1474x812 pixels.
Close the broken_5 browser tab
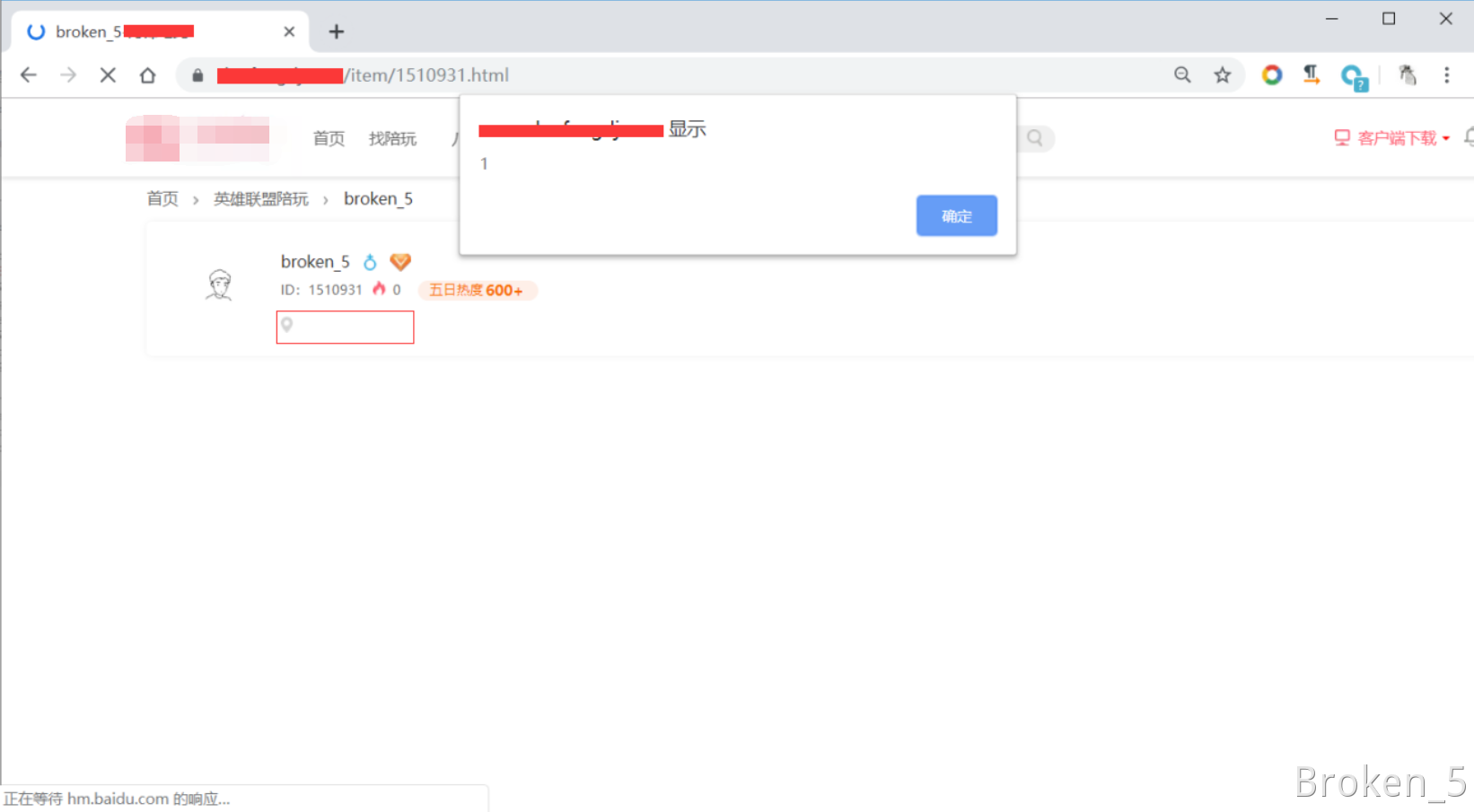click(289, 32)
